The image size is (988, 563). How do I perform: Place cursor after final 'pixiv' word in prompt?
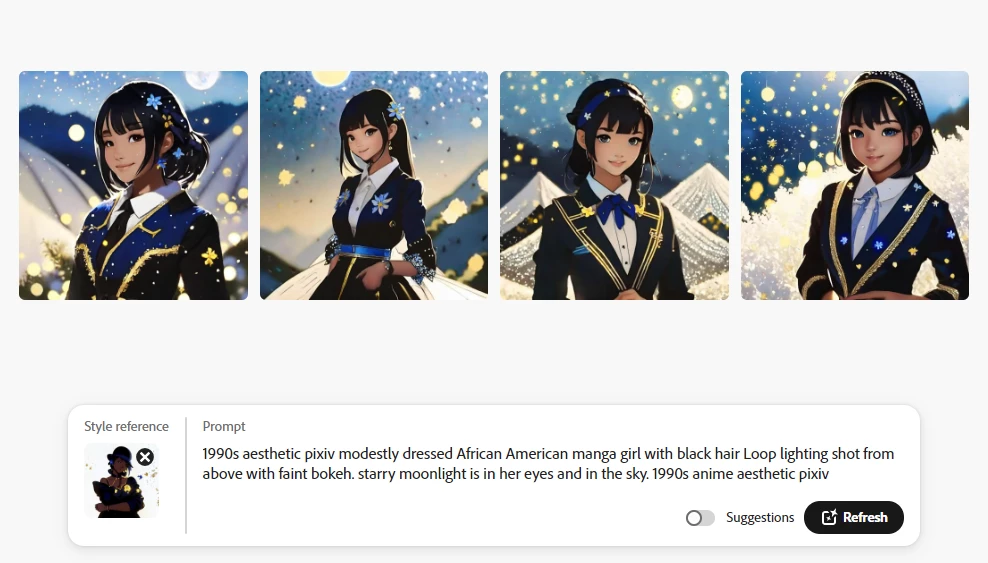[829, 474]
